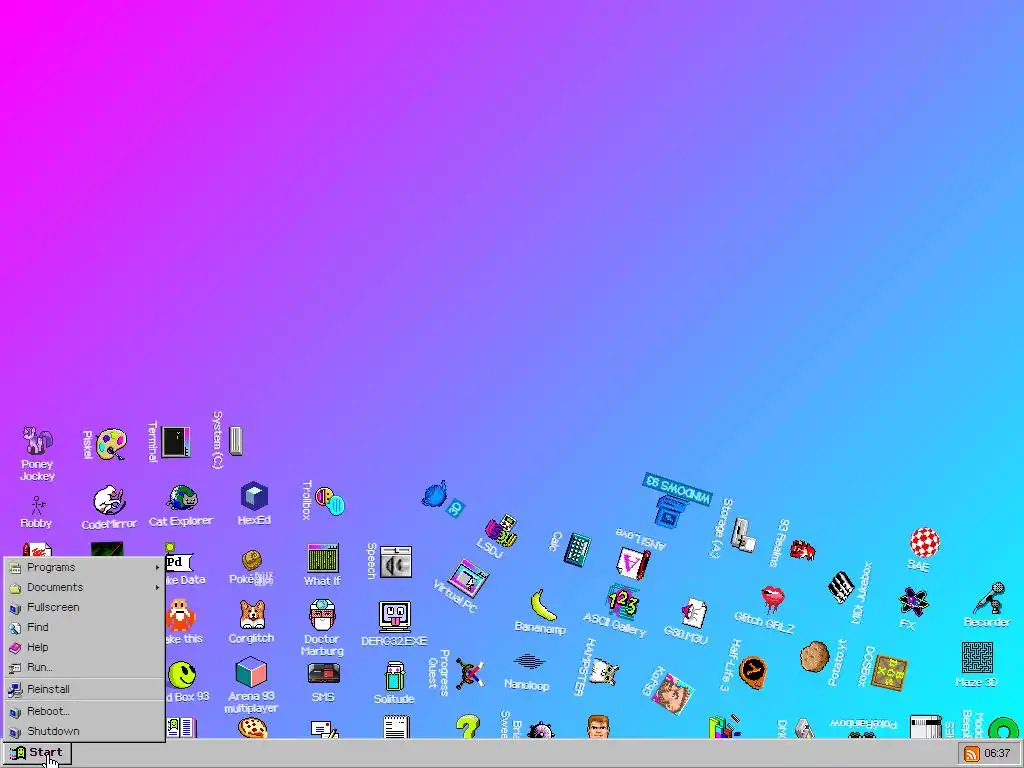Open the Virtual PC icon
Viewport: 1024px width, 768px height.
pos(469,578)
